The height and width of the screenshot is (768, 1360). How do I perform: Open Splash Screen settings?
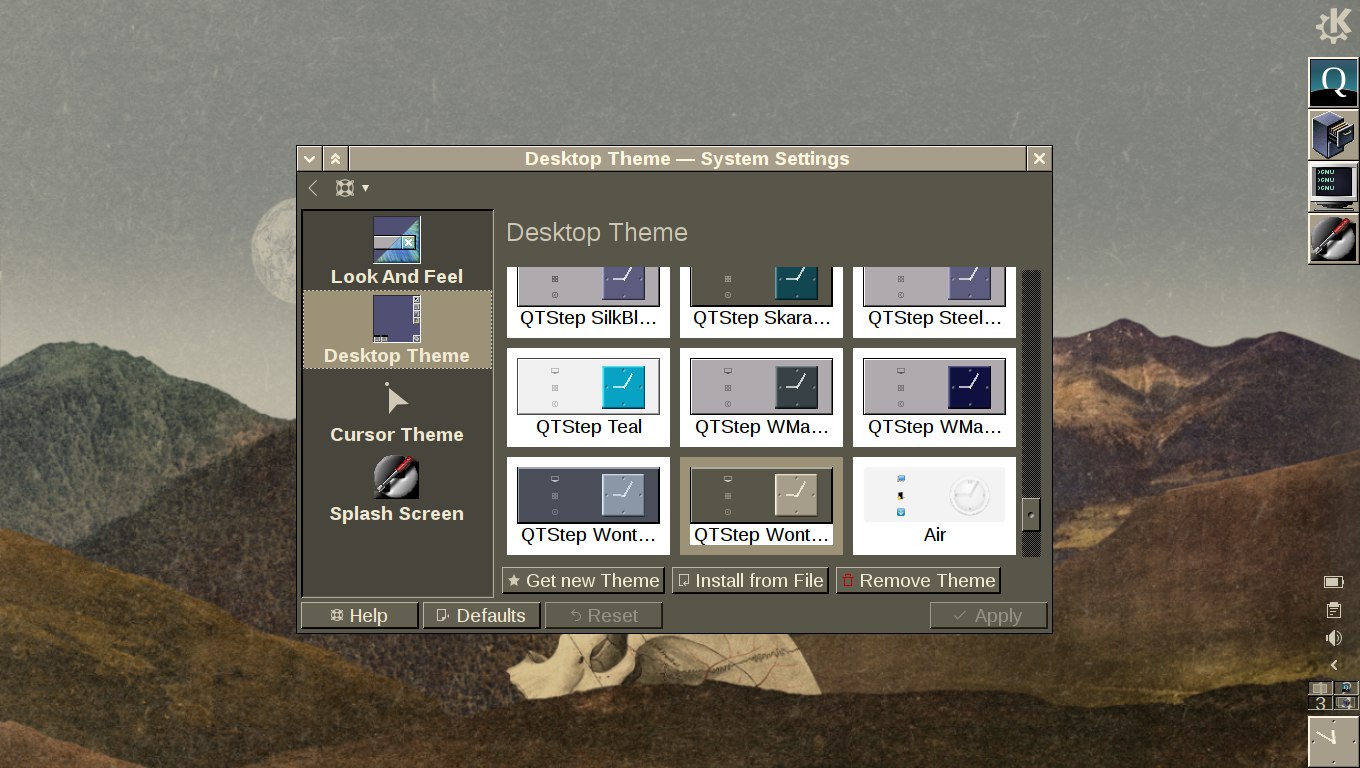tap(397, 489)
